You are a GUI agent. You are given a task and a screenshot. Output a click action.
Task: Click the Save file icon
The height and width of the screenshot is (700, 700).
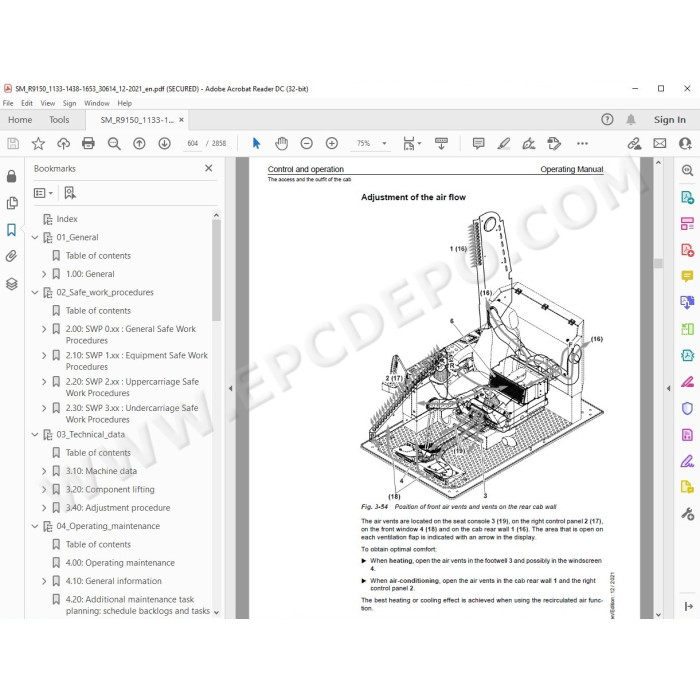click(x=13, y=143)
